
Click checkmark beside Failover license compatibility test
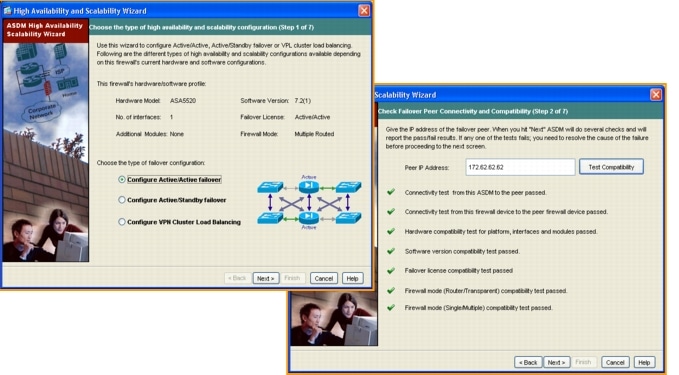click(x=391, y=271)
